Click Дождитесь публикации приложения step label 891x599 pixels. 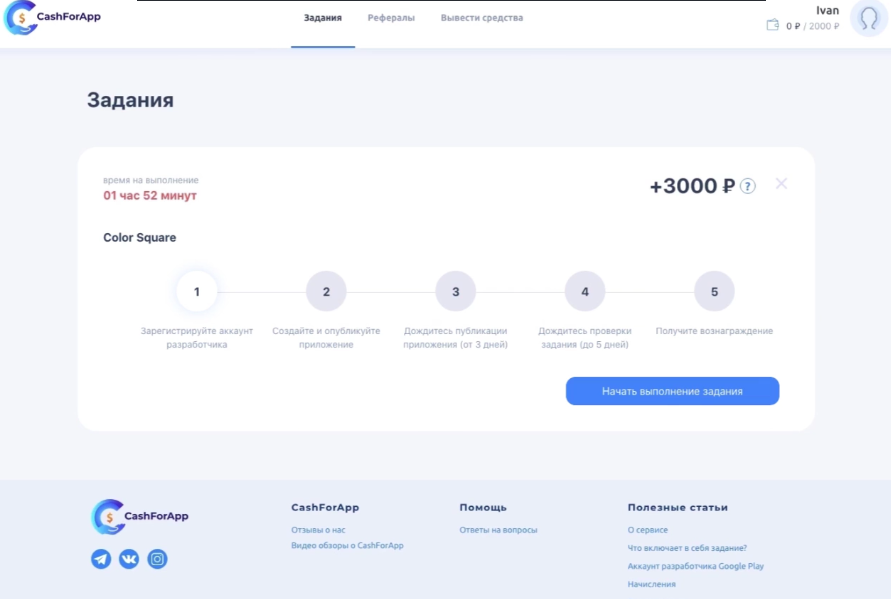pyautogui.click(x=456, y=338)
